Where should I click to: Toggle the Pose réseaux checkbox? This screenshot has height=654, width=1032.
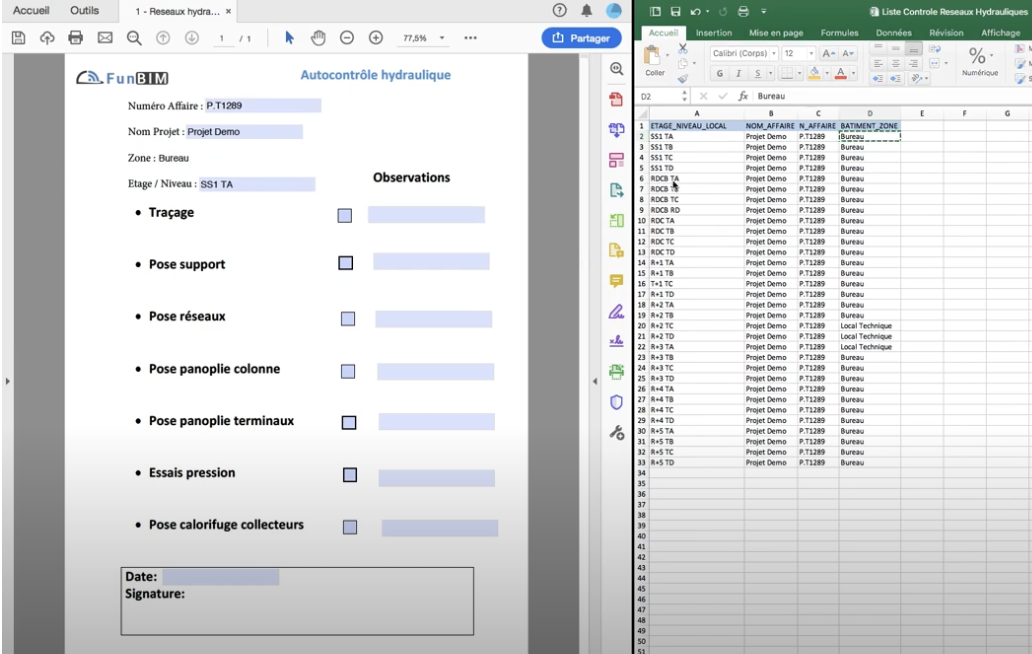point(348,319)
